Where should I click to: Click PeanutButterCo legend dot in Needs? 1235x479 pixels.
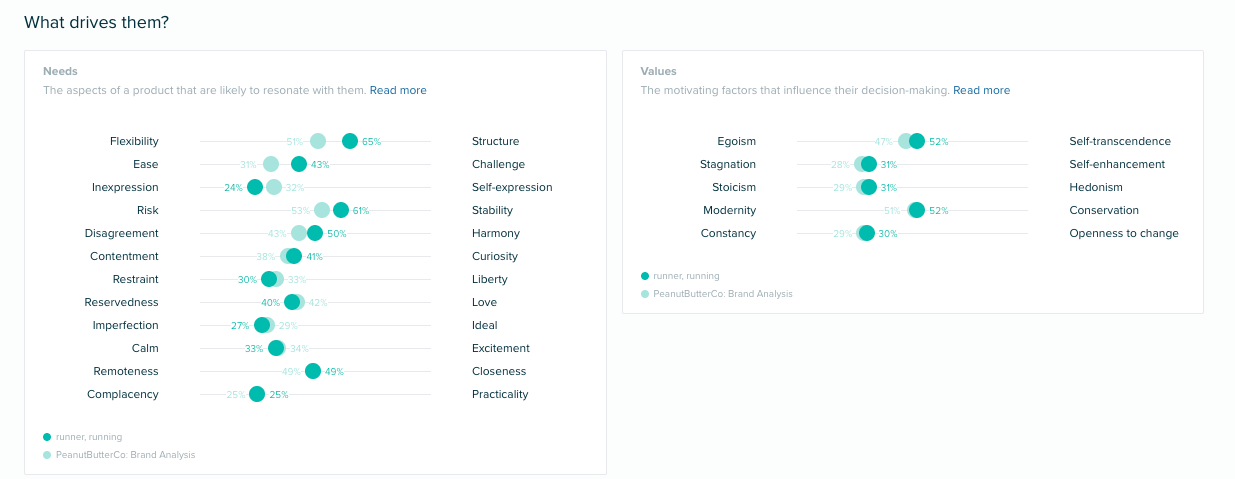click(47, 455)
